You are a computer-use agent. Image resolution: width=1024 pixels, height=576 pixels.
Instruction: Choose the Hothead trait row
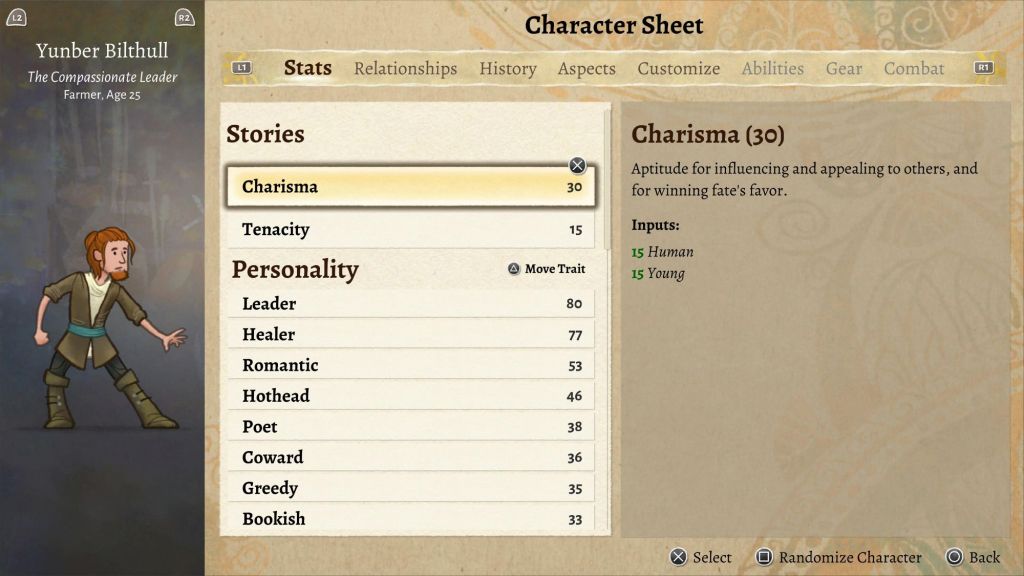point(411,396)
